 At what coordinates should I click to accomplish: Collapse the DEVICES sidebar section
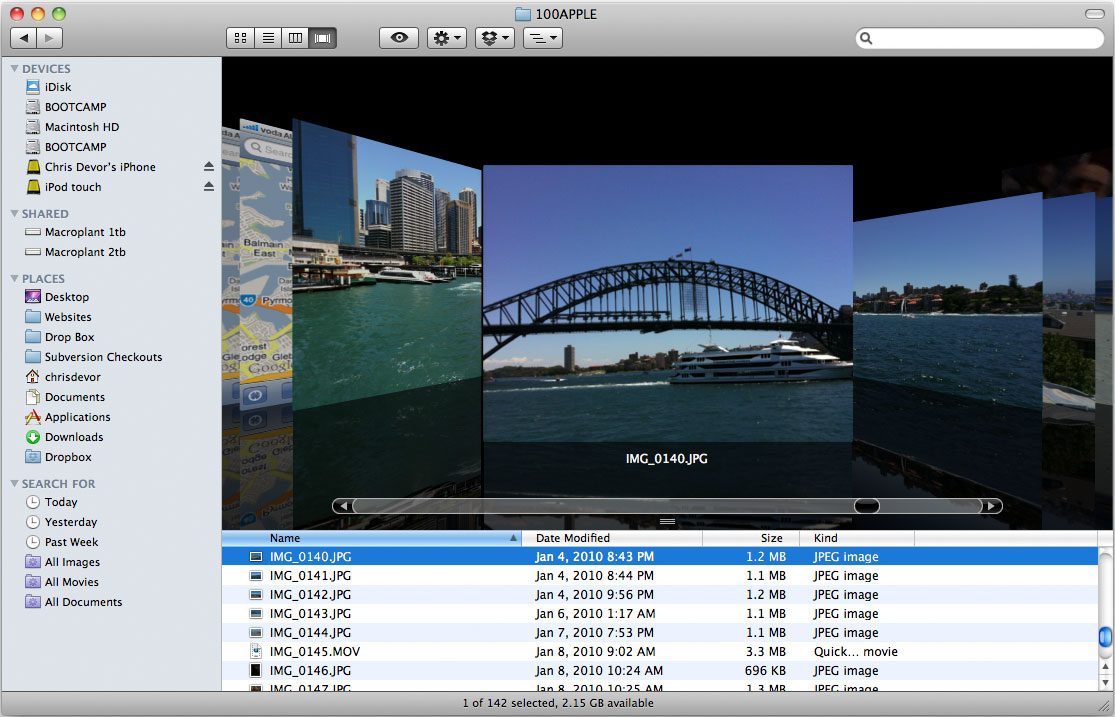14,69
